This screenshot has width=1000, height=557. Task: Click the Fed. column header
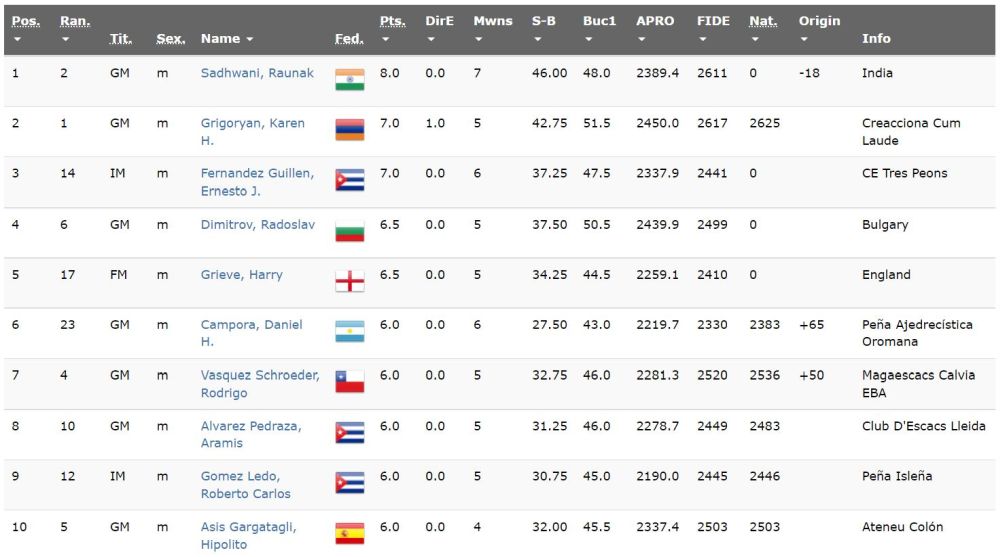point(348,38)
